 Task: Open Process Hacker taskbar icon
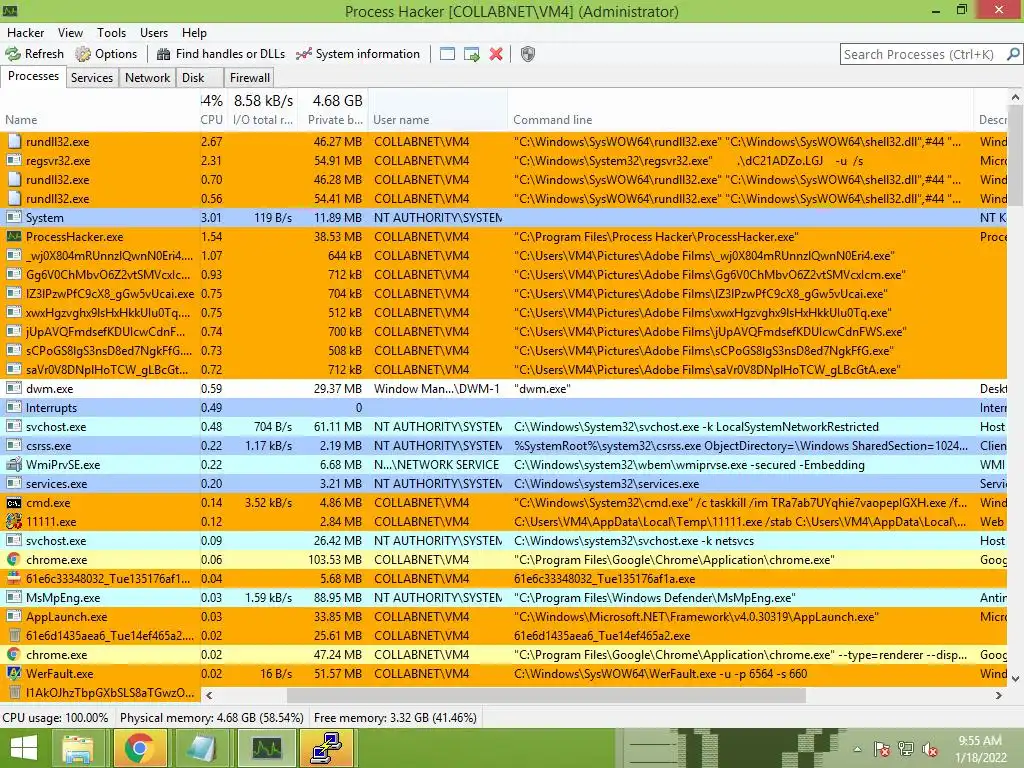pyautogui.click(x=266, y=748)
